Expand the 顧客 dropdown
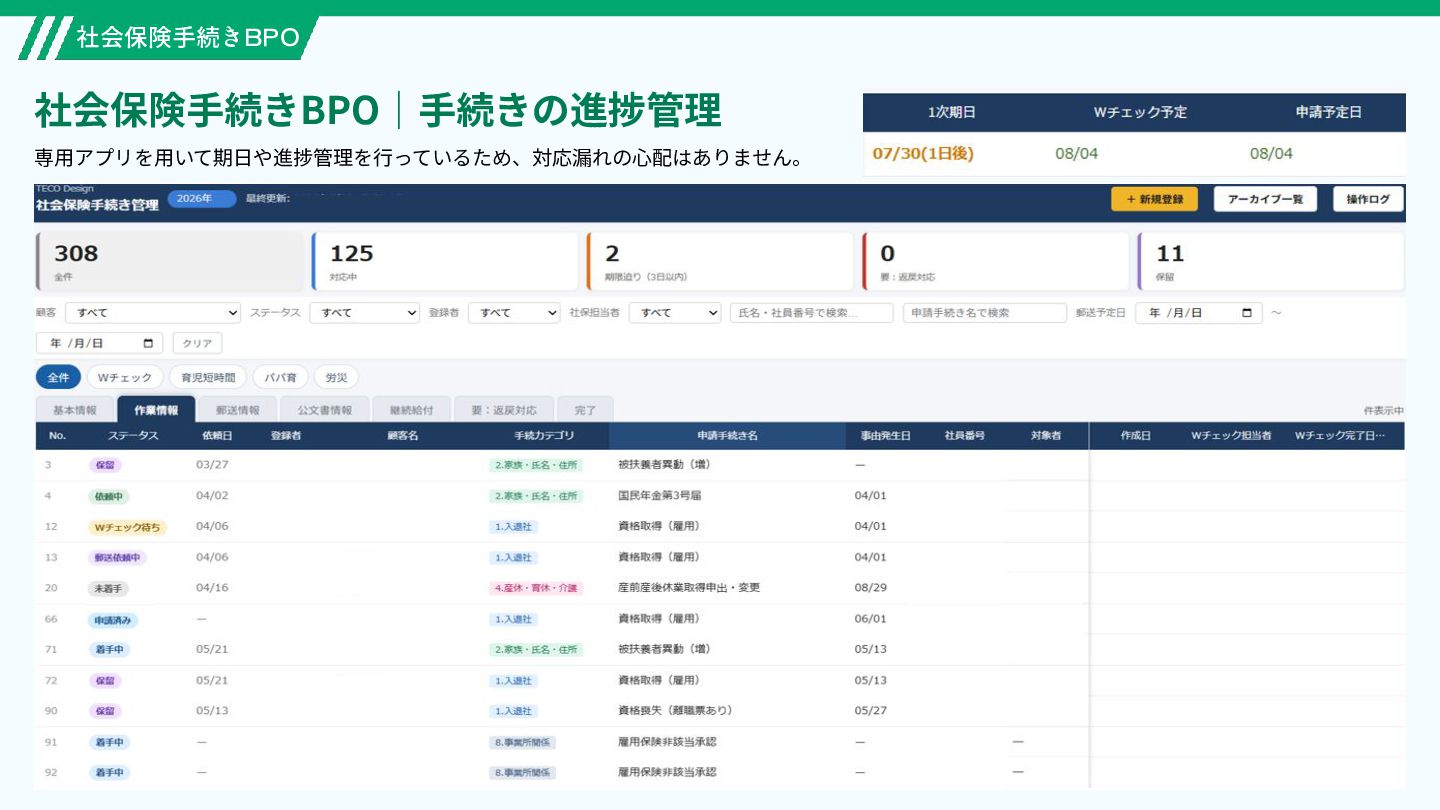The height and width of the screenshot is (810, 1440). (153, 313)
